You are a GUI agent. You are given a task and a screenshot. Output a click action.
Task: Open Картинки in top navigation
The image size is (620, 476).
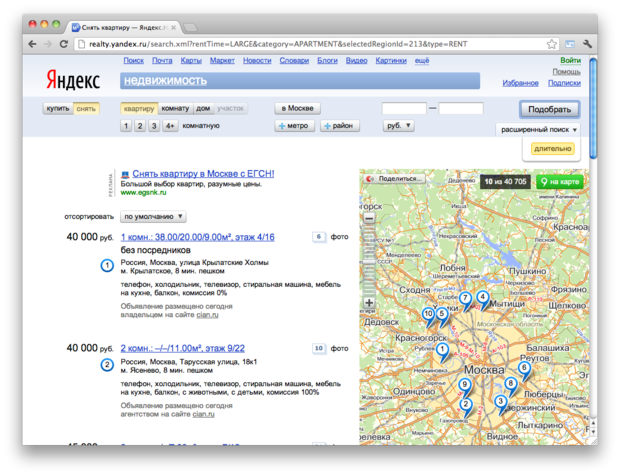(x=391, y=60)
